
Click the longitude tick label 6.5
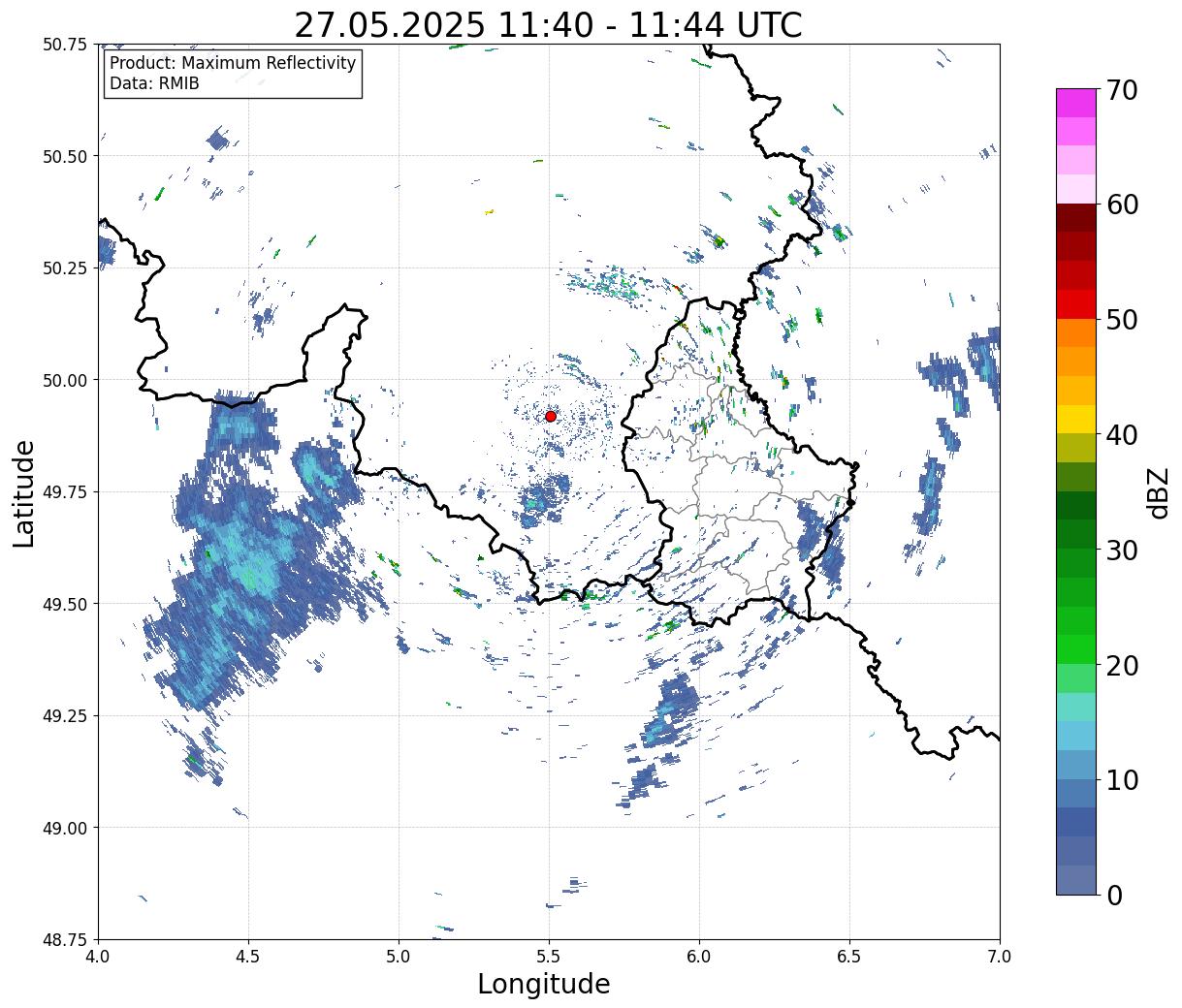[849, 957]
